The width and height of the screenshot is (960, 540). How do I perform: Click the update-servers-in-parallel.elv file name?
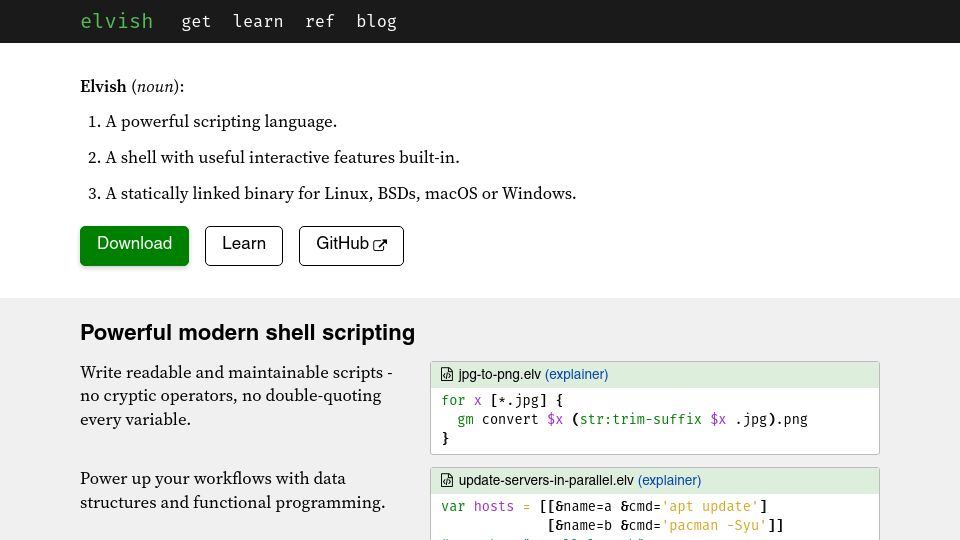[546, 480]
